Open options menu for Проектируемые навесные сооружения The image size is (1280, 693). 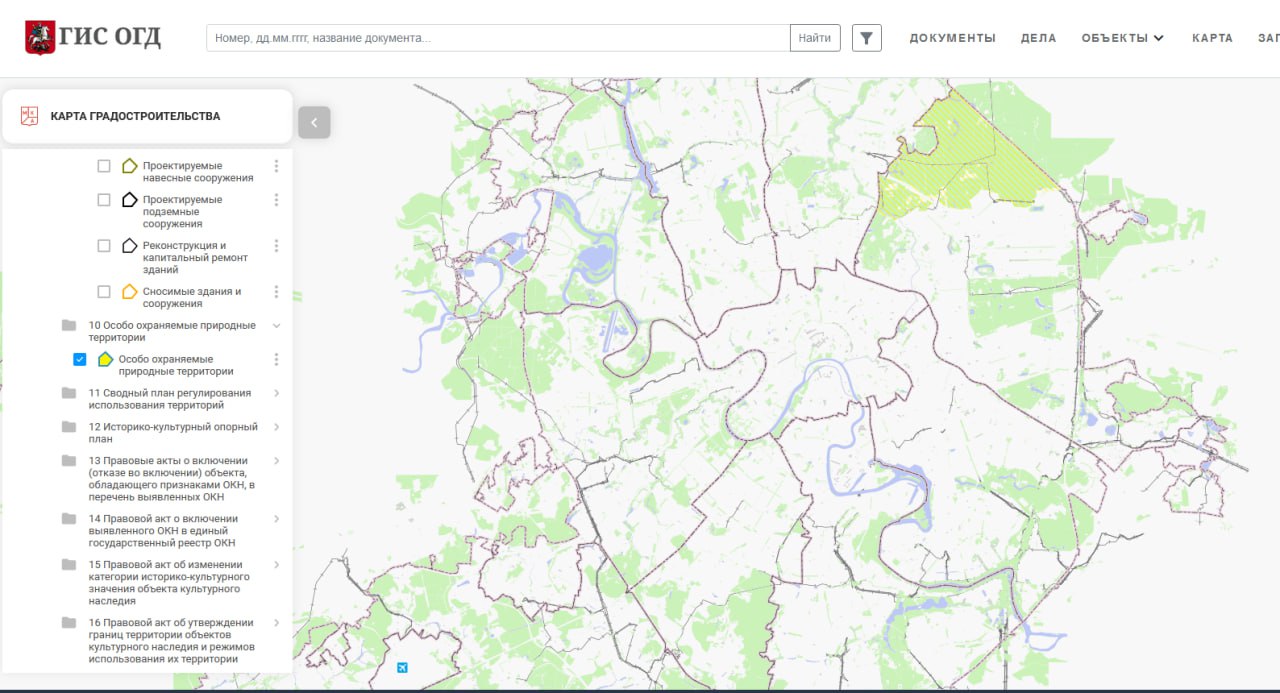click(x=277, y=166)
